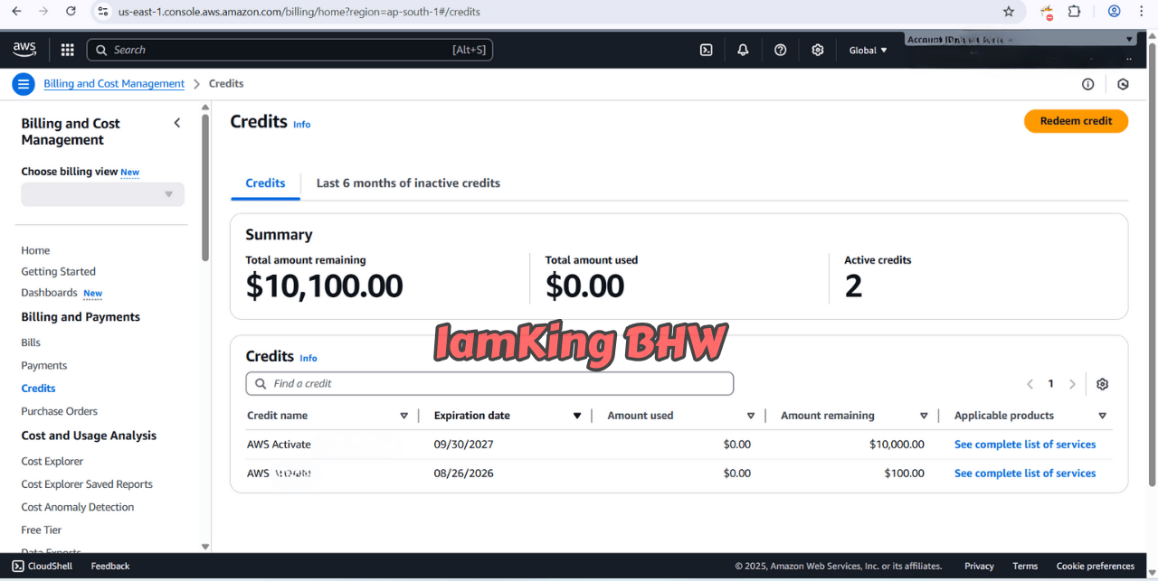Click the $10,000.00 amount remaining cell
This screenshot has height=581, width=1158.
pyautogui.click(x=897, y=444)
